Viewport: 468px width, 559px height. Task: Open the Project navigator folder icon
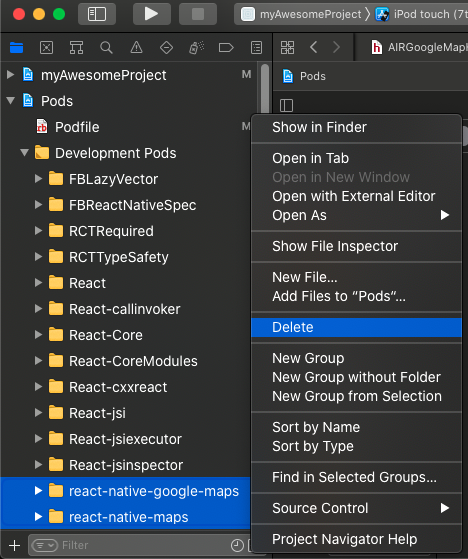[x=16, y=47]
